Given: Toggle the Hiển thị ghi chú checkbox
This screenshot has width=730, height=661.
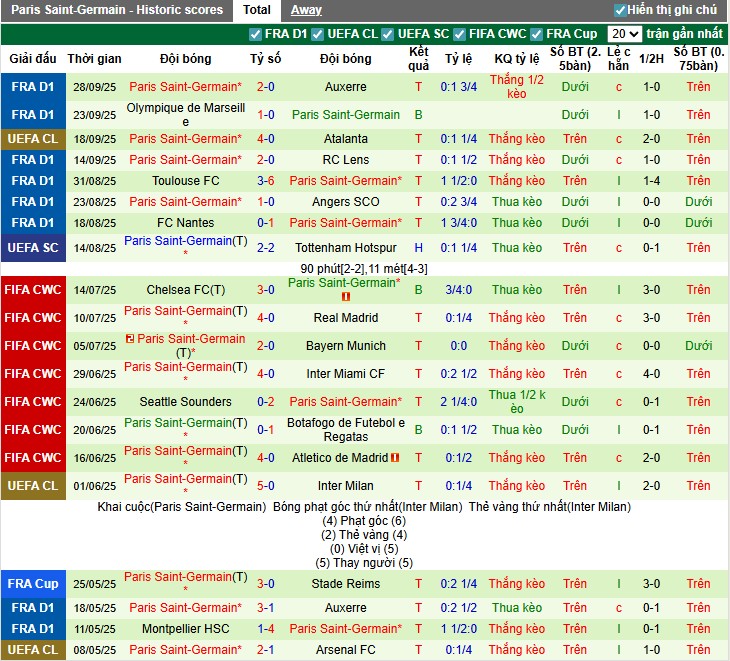Looking at the screenshot, I should [x=620, y=10].
